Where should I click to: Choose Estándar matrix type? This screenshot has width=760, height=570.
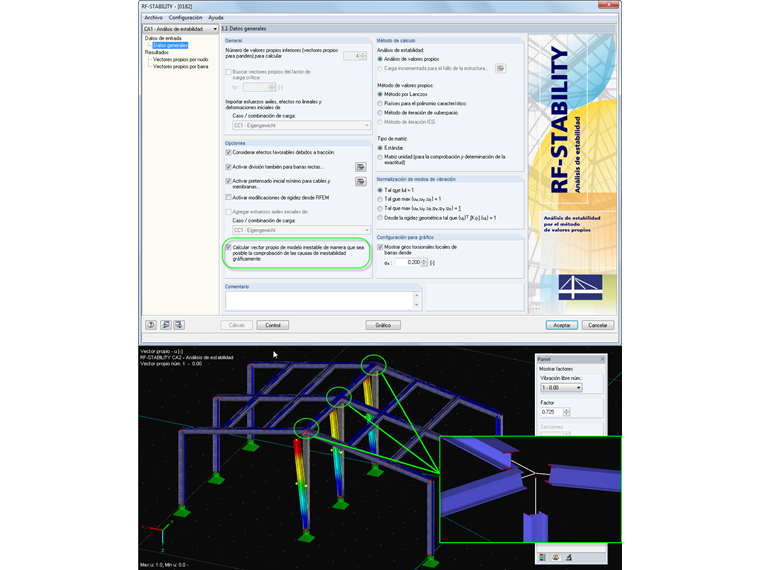tap(380, 148)
